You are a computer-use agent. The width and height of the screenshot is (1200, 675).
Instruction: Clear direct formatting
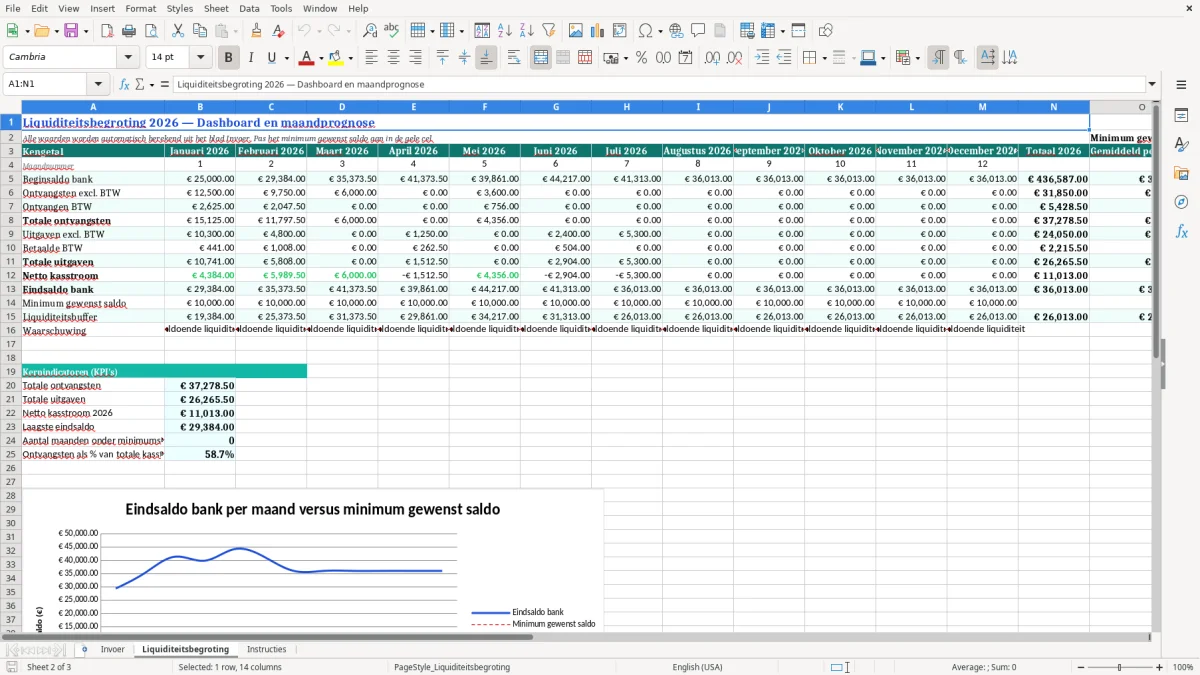[x=278, y=31]
